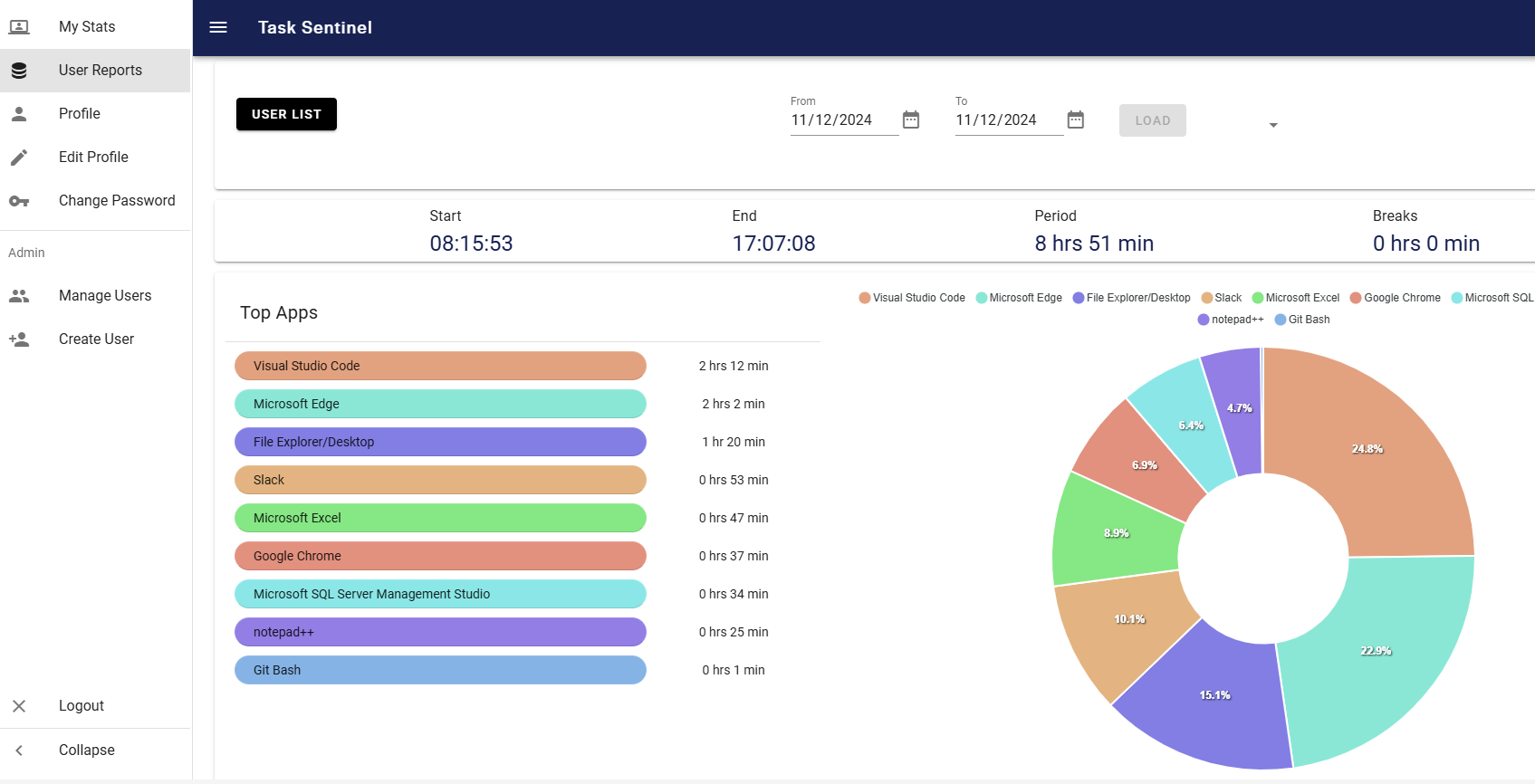This screenshot has height=784, width=1535.
Task: Open the hamburger menu icon
Action: [218, 27]
